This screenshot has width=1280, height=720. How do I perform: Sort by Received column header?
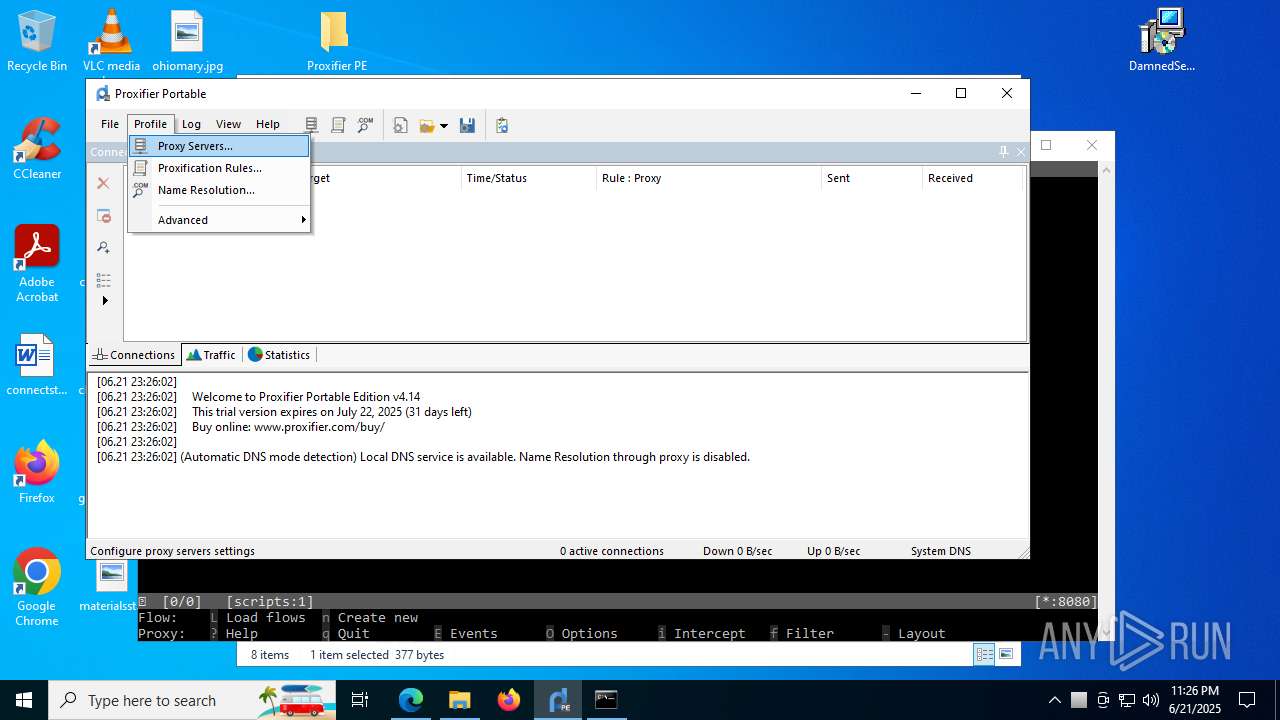[x=973, y=178]
